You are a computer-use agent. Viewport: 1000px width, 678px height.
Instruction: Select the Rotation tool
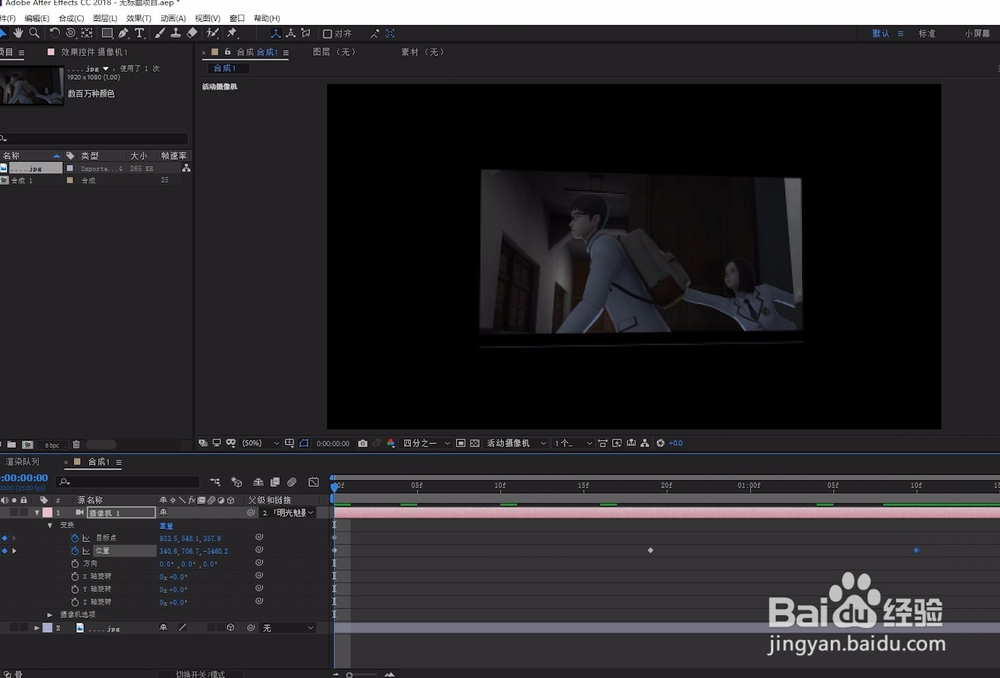55,33
